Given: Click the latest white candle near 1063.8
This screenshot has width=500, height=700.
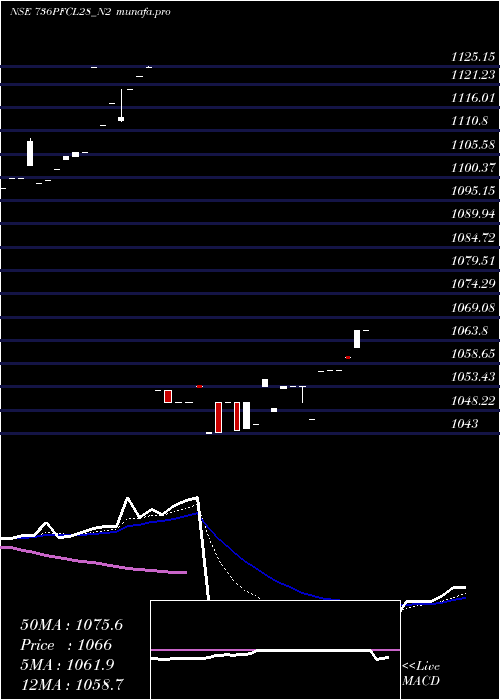Looking at the screenshot, I should point(357,339).
